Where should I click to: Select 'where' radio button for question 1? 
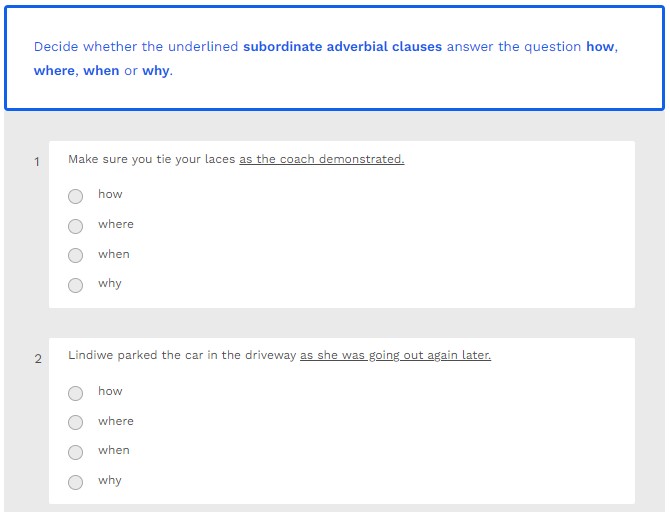click(76, 226)
